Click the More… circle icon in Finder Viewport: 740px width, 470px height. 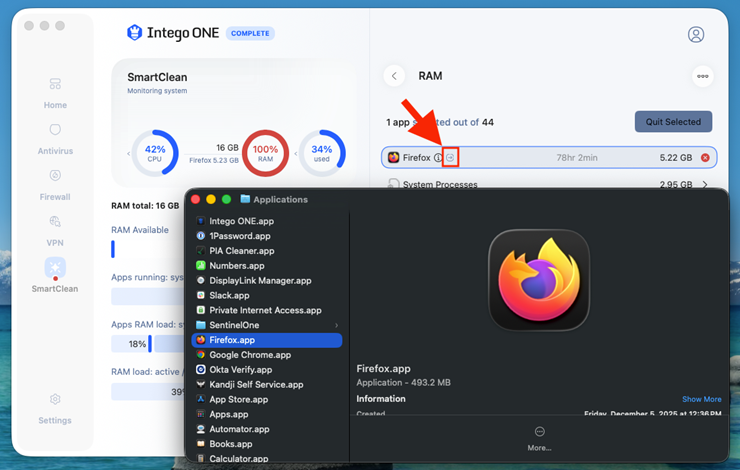tap(539, 431)
